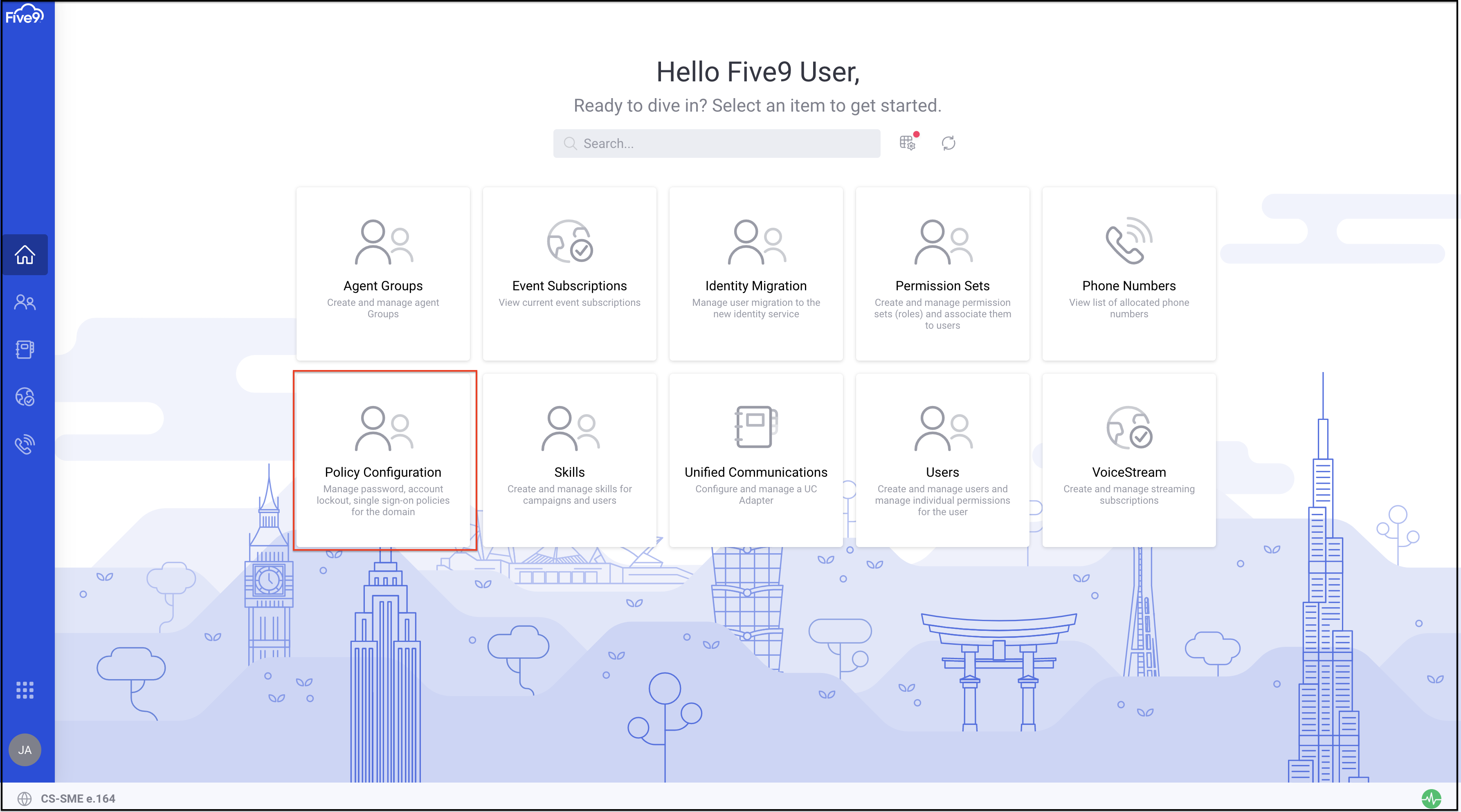The image size is (1461, 812).
Task: Select the Home icon in the sidebar
Action: point(25,255)
